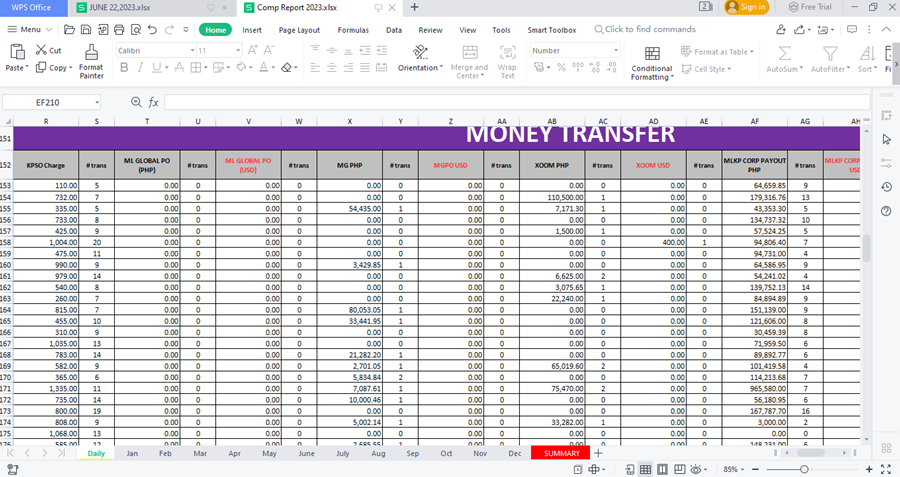Move the zoom slider handle
Screen dimensions: 900x477
pyautogui.click(x=804, y=470)
